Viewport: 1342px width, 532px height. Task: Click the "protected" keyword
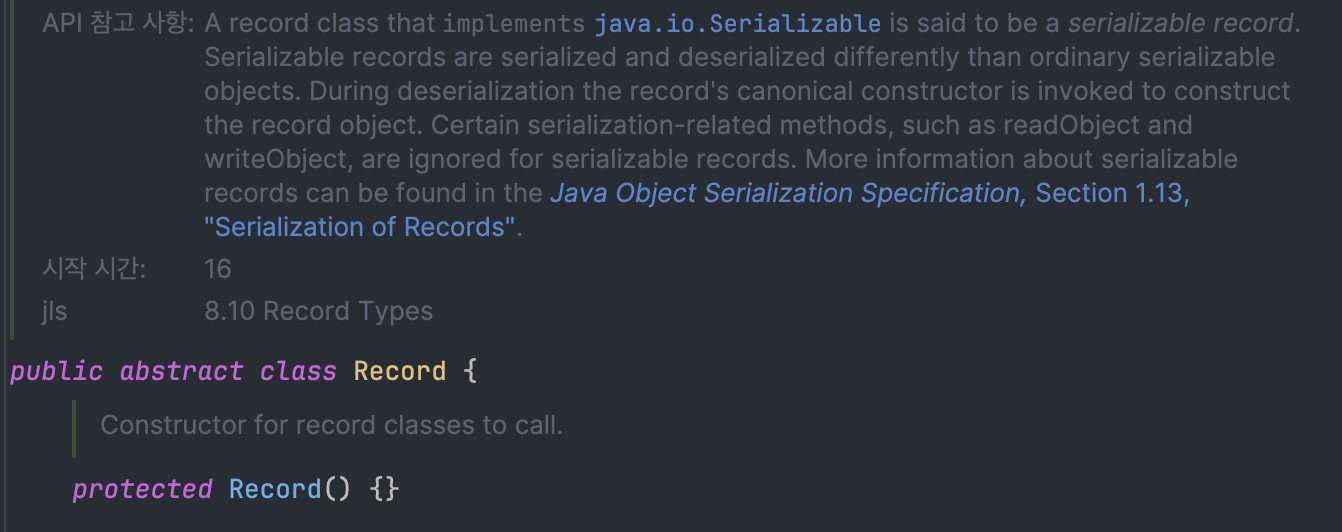coord(142,490)
